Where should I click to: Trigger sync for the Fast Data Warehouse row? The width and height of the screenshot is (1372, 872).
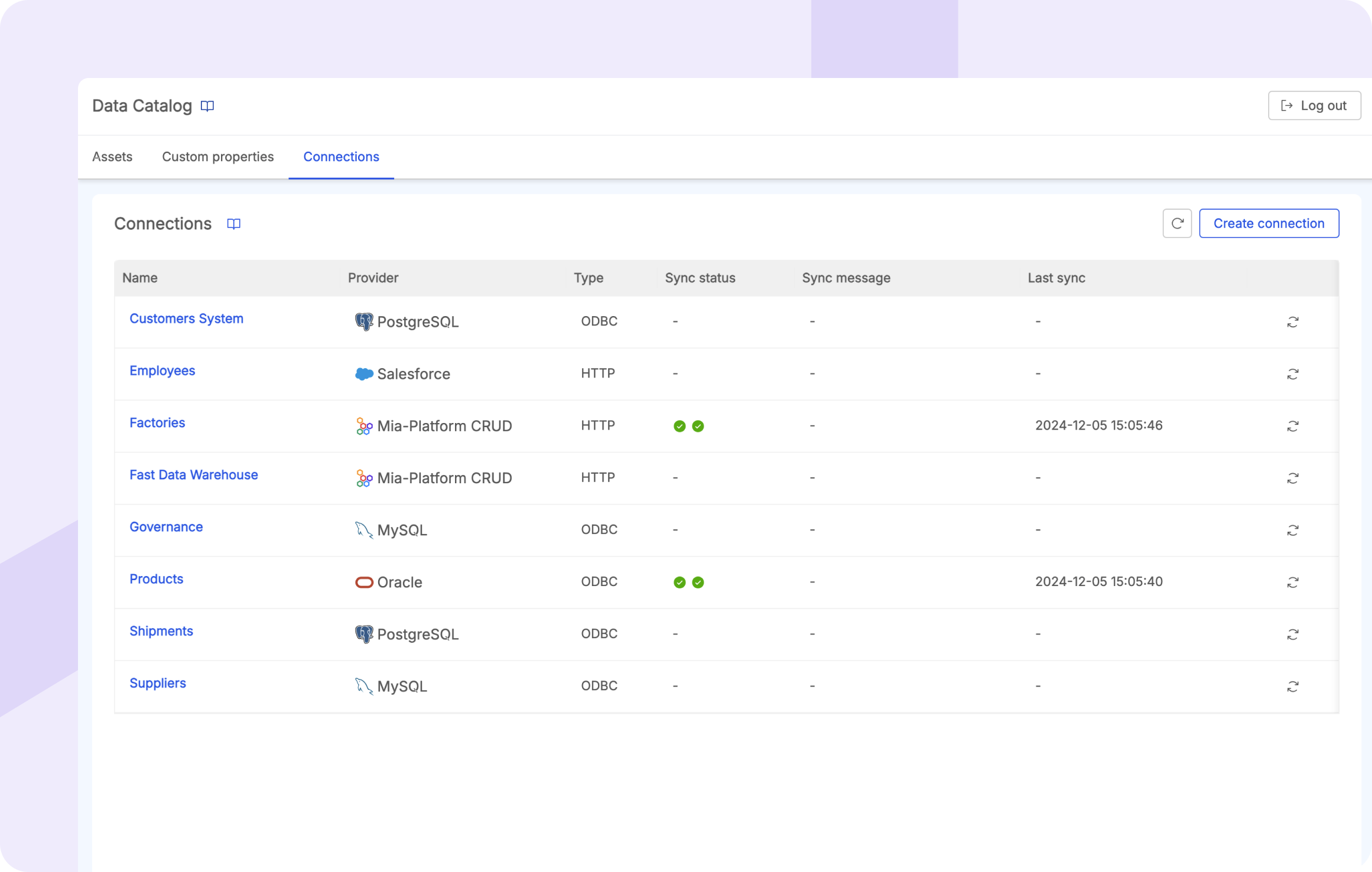click(1293, 478)
